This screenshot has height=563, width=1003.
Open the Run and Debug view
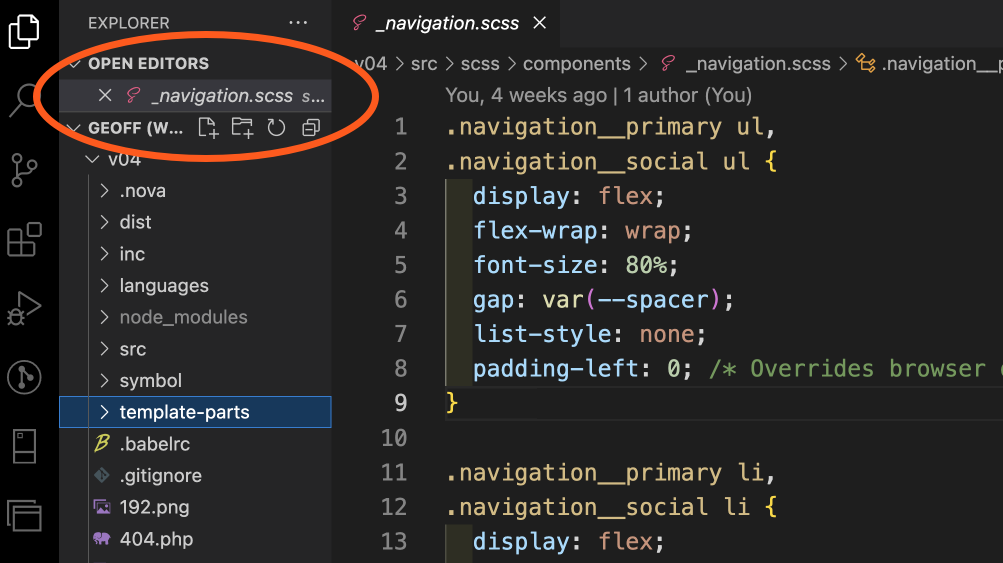point(24,308)
